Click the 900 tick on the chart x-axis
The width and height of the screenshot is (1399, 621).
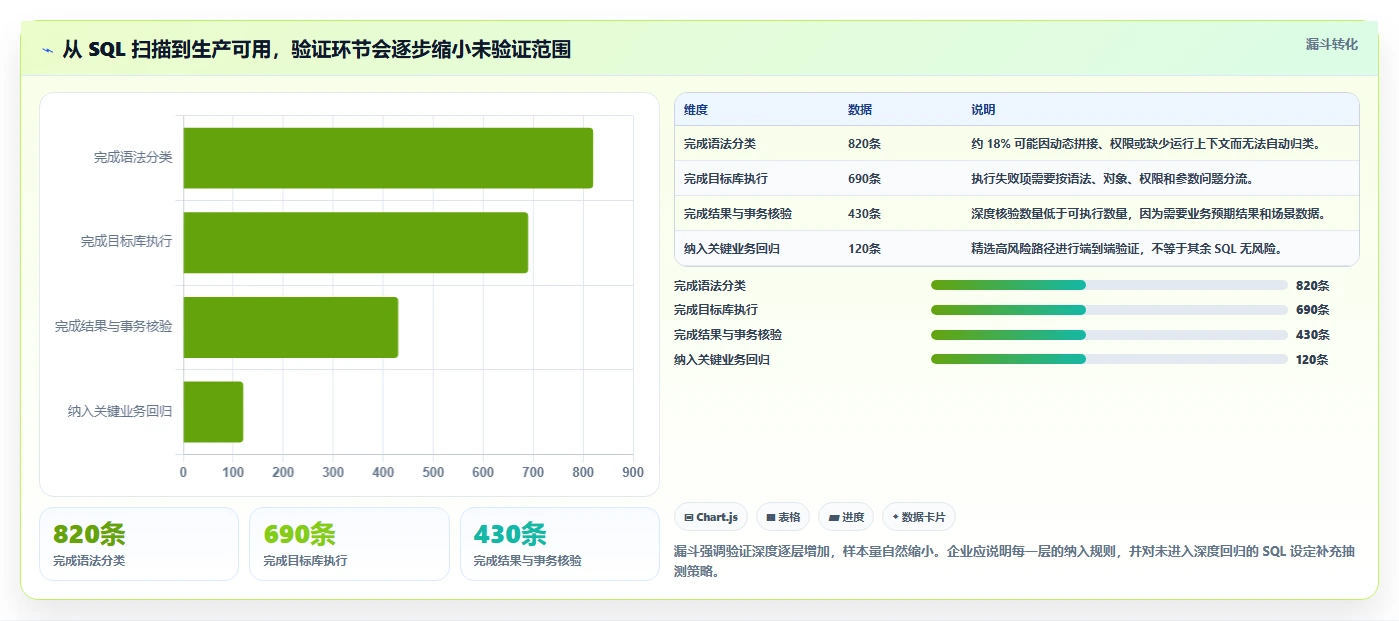point(633,472)
